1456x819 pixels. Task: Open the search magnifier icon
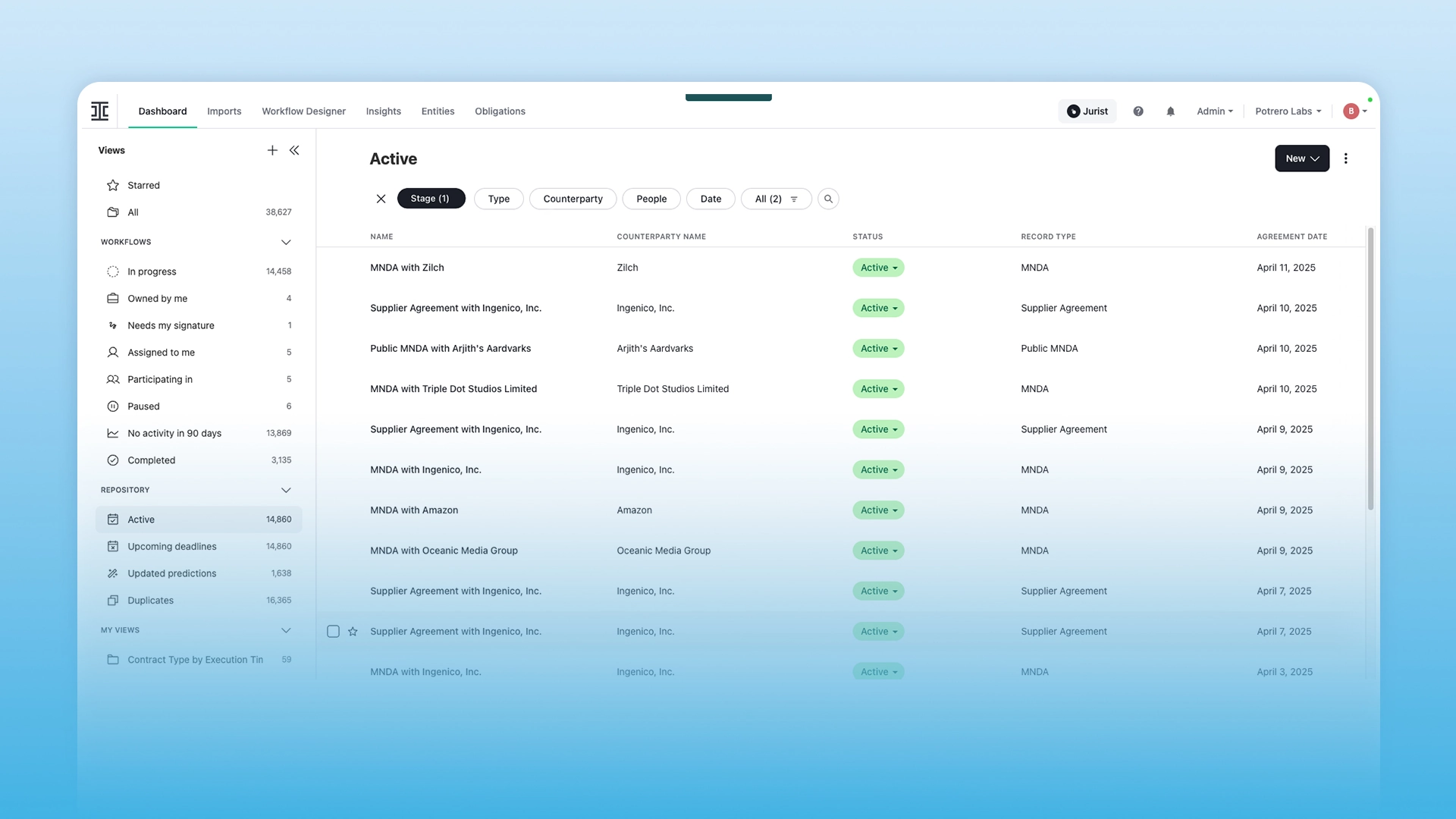[x=828, y=199]
